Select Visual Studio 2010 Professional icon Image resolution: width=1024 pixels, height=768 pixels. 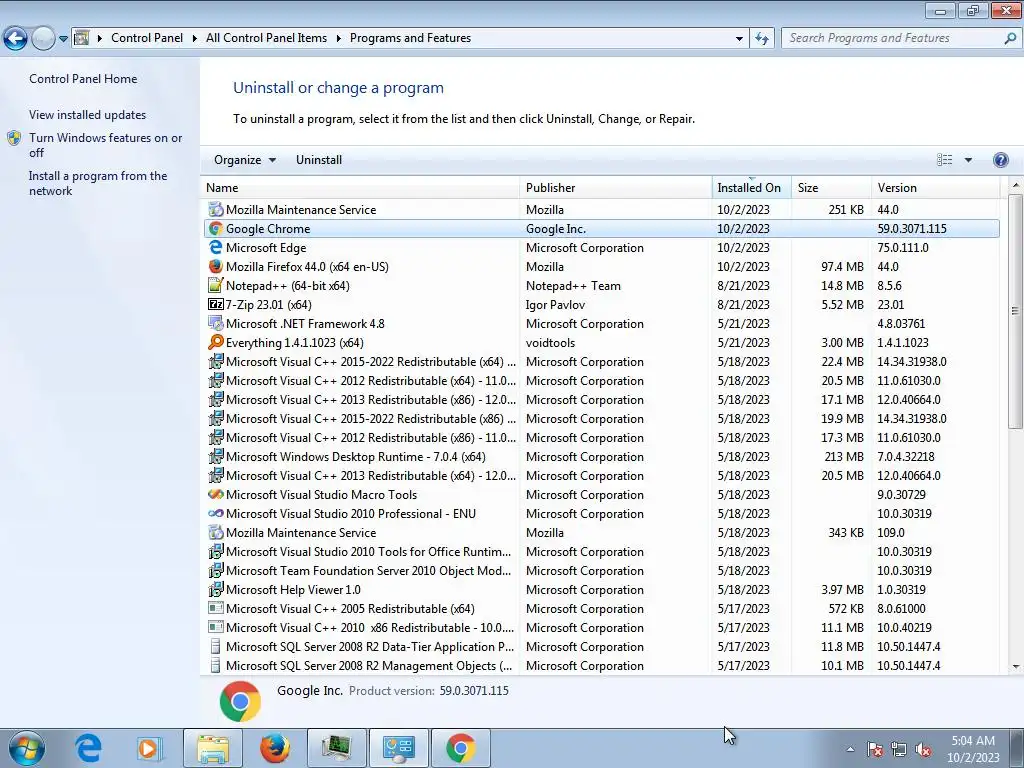(x=216, y=513)
